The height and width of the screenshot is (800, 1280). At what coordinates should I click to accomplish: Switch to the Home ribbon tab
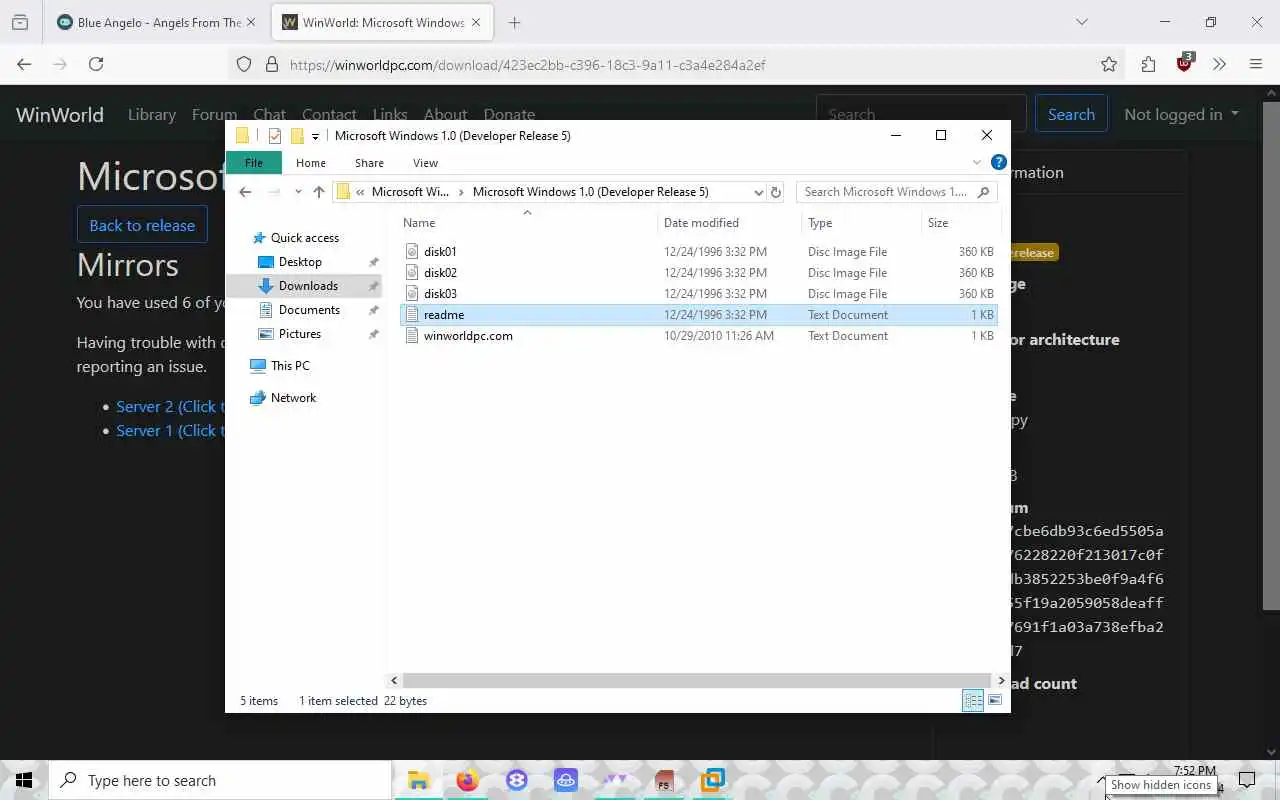click(311, 163)
